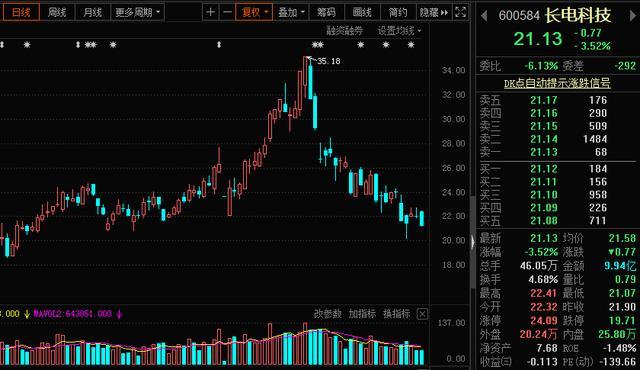This screenshot has width=640, height=370.
Task: Click the stock code 600584
Action: (519, 16)
